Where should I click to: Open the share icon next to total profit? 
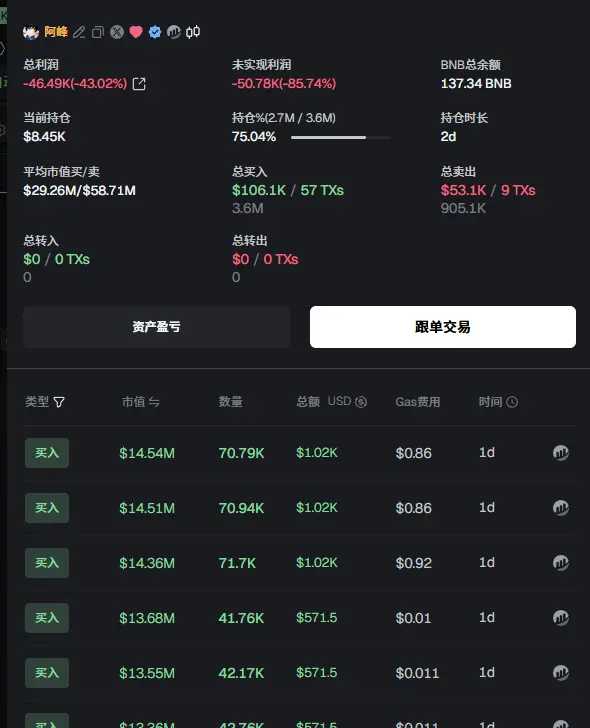[x=139, y=84]
